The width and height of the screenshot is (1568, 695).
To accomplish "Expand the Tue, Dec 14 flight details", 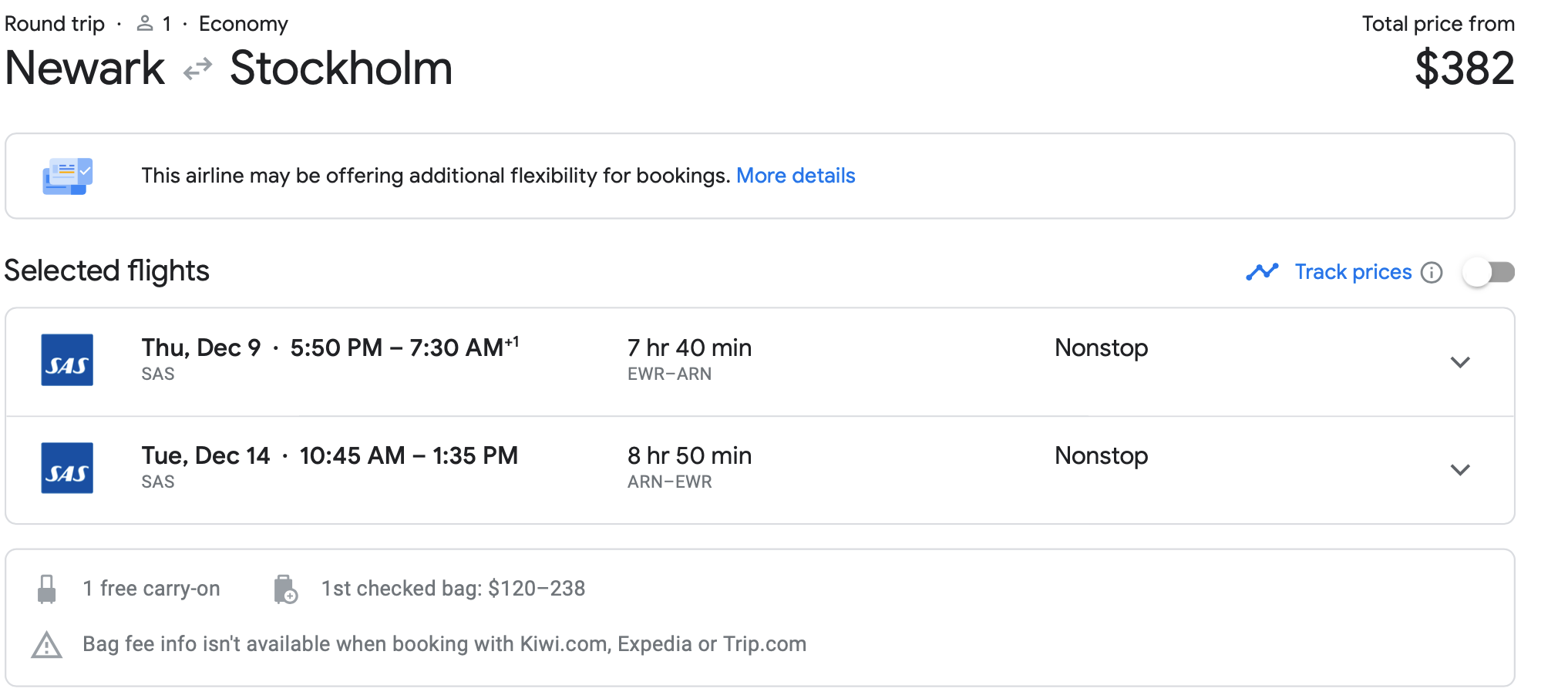I will [x=1460, y=470].
